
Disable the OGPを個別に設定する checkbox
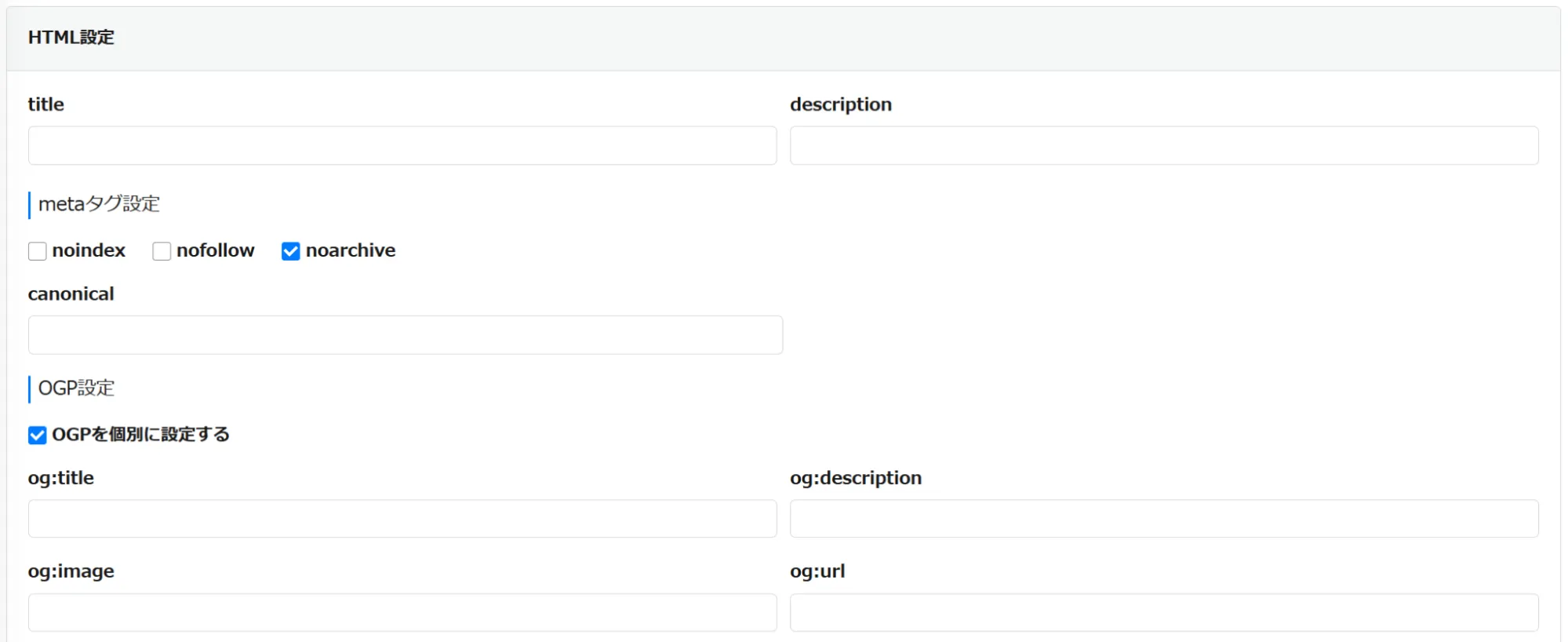tap(37, 436)
